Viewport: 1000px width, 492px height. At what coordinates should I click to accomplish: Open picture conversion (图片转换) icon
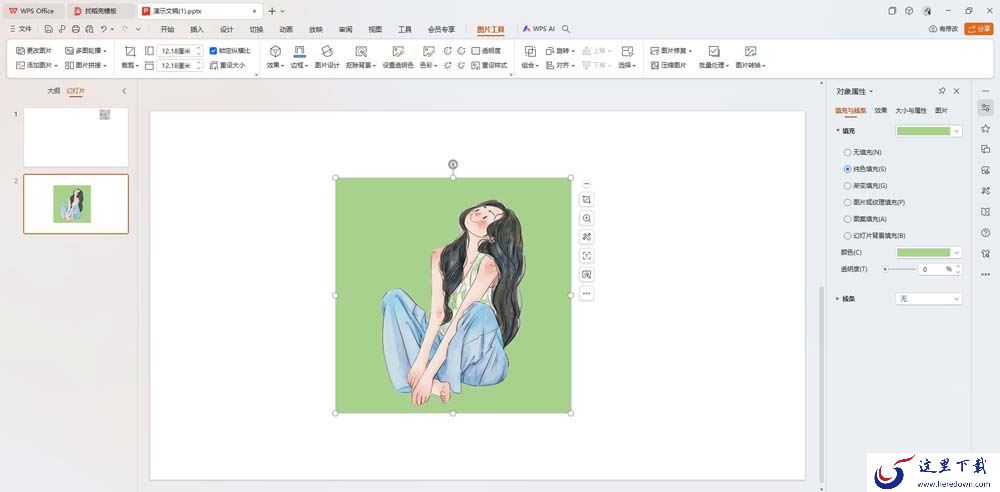click(x=750, y=51)
